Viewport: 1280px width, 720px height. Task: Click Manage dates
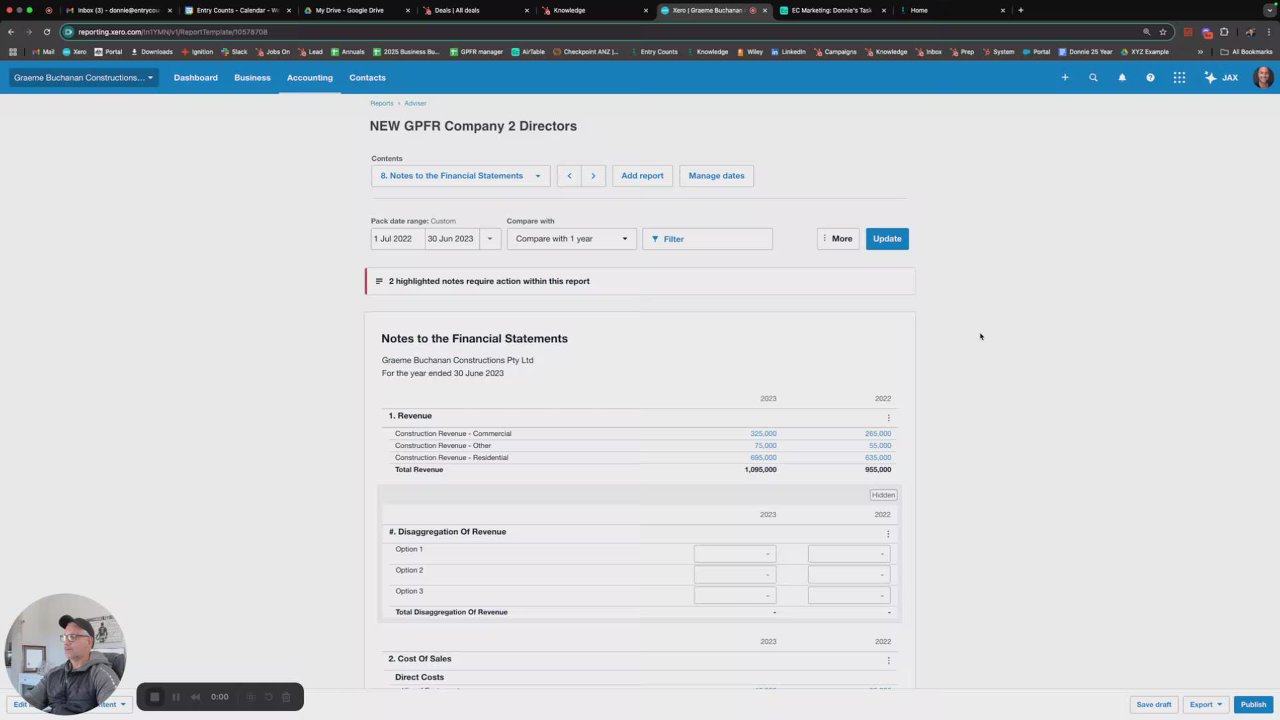[716, 176]
